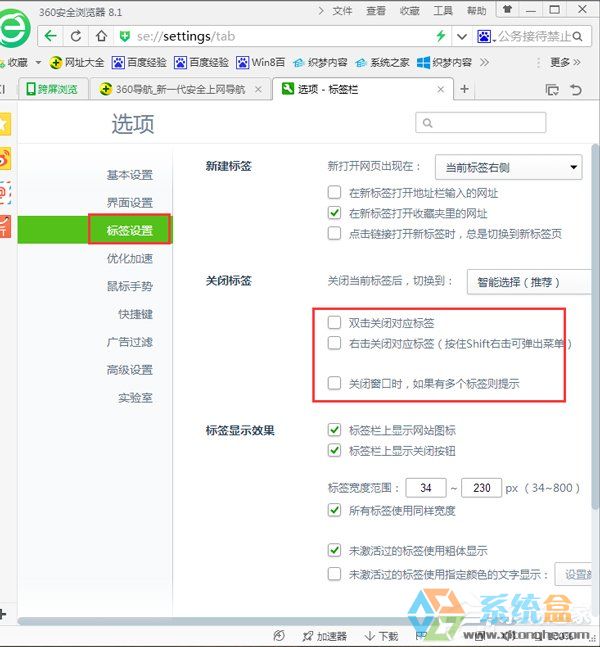600x647 pixels.
Task: Open the 收藏 menu in the title bar
Action: click(409, 11)
